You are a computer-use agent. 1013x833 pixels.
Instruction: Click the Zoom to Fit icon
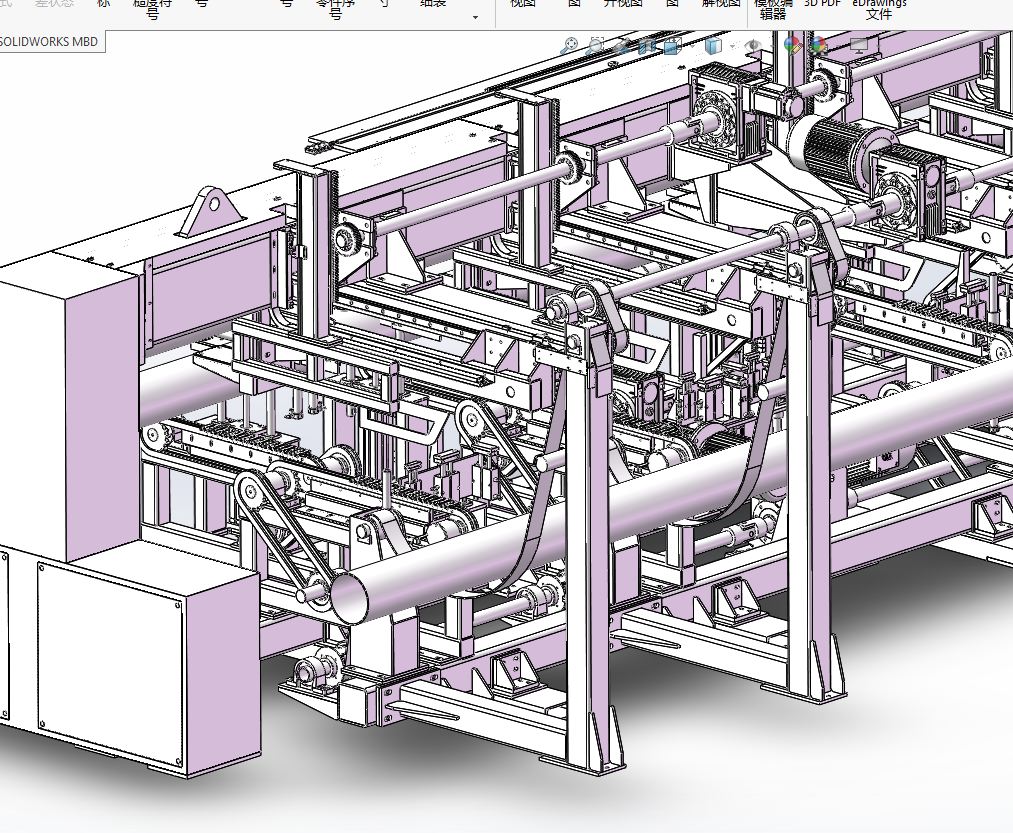coord(569,45)
